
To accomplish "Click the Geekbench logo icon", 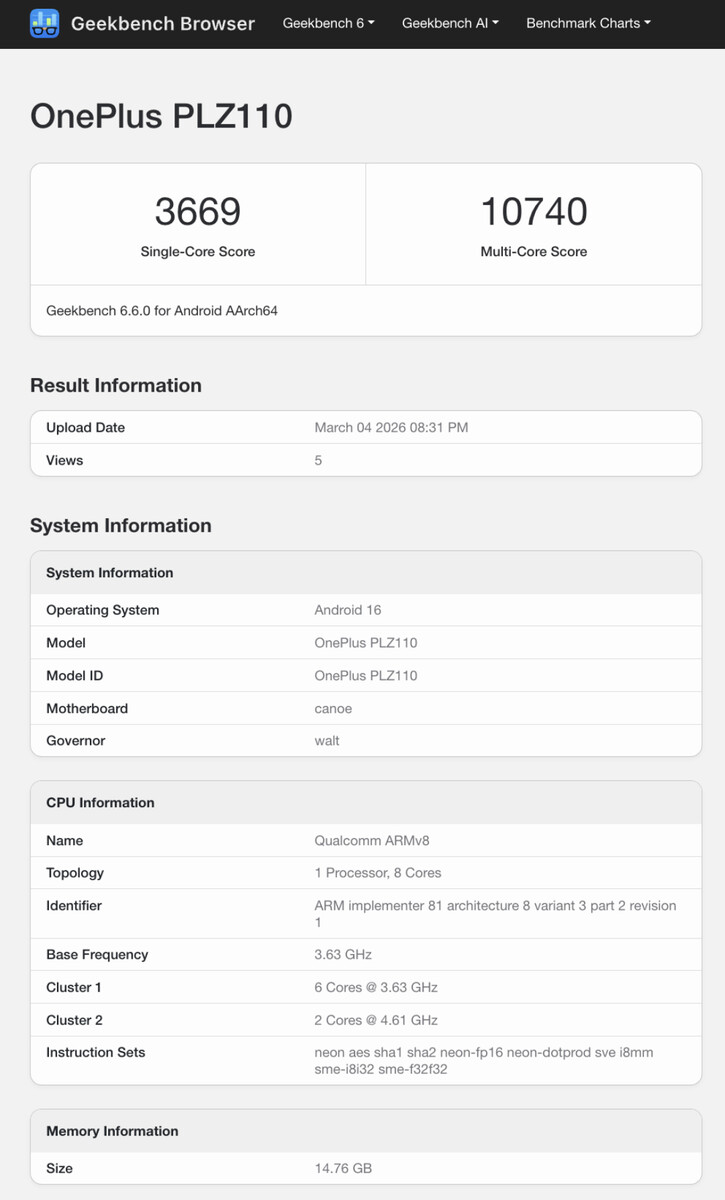I will (45, 23).
